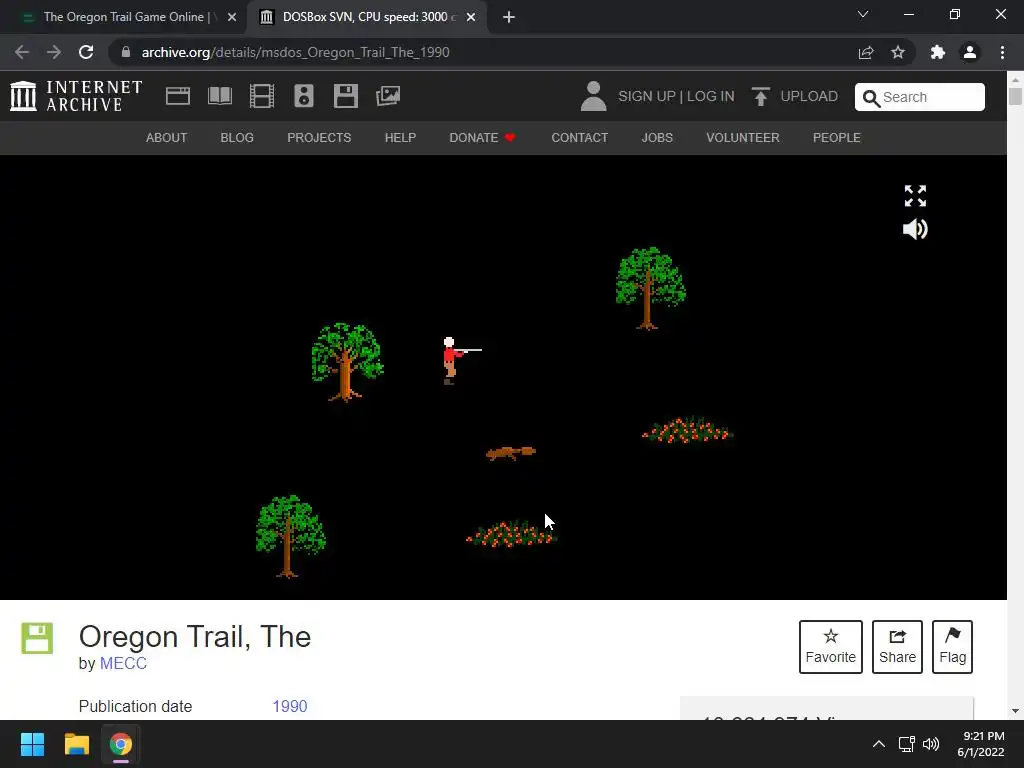Share this page from address bar
Viewport: 1024px width, 768px height.
coord(866,52)
